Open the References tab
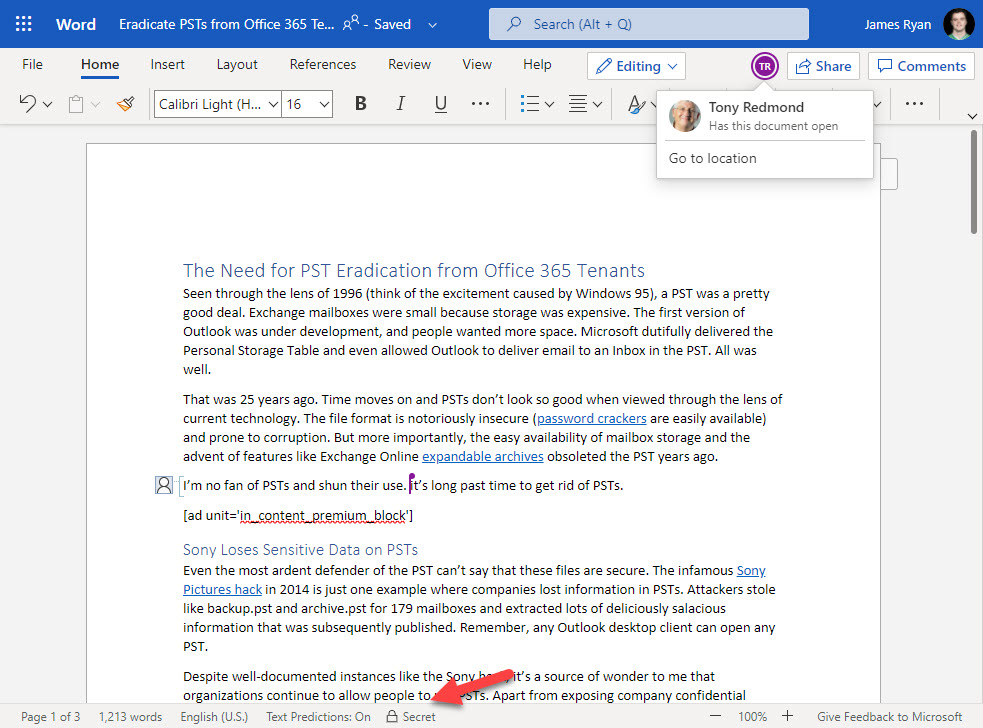 pos(323,65)
